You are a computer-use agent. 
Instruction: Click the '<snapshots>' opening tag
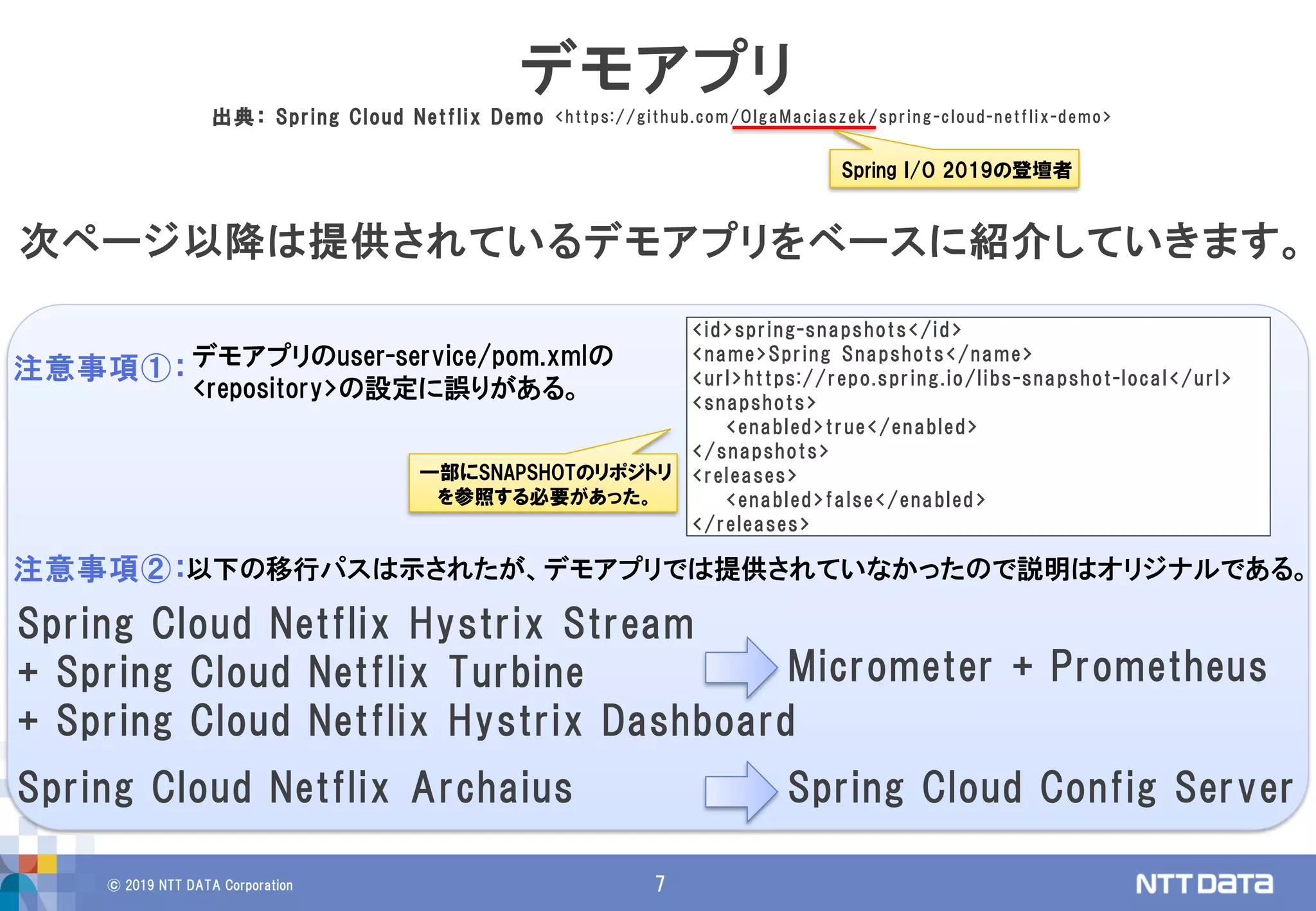pos(754,403)
